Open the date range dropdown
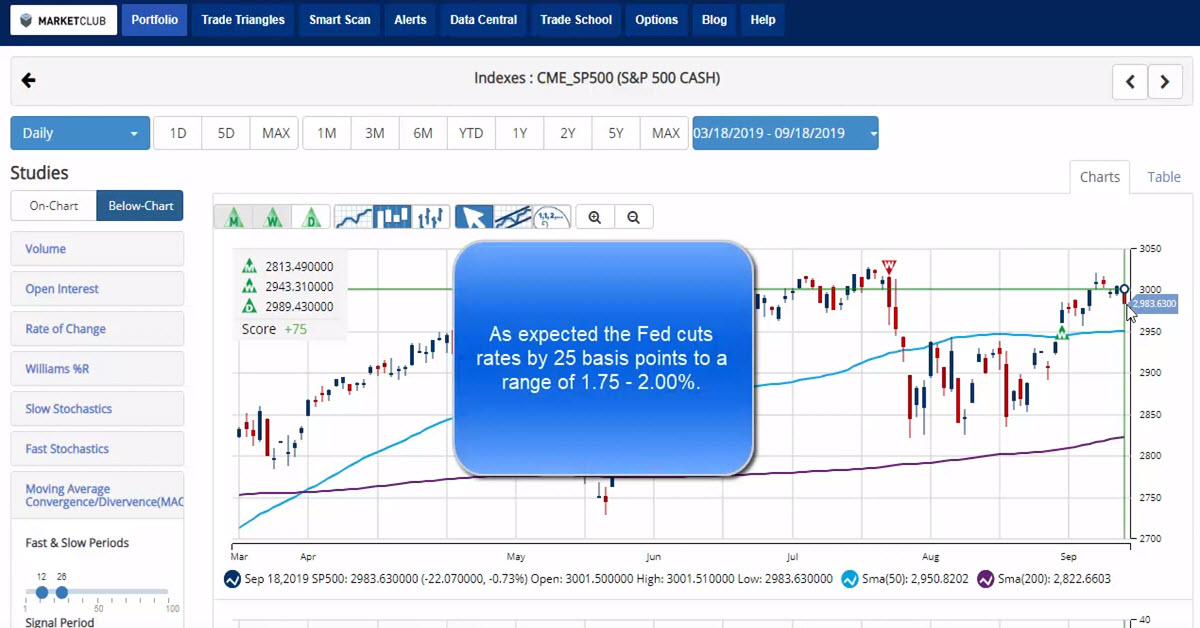The height and width of the screenshot is (628, 1200). pyautogui.click(x=785, y=133)
